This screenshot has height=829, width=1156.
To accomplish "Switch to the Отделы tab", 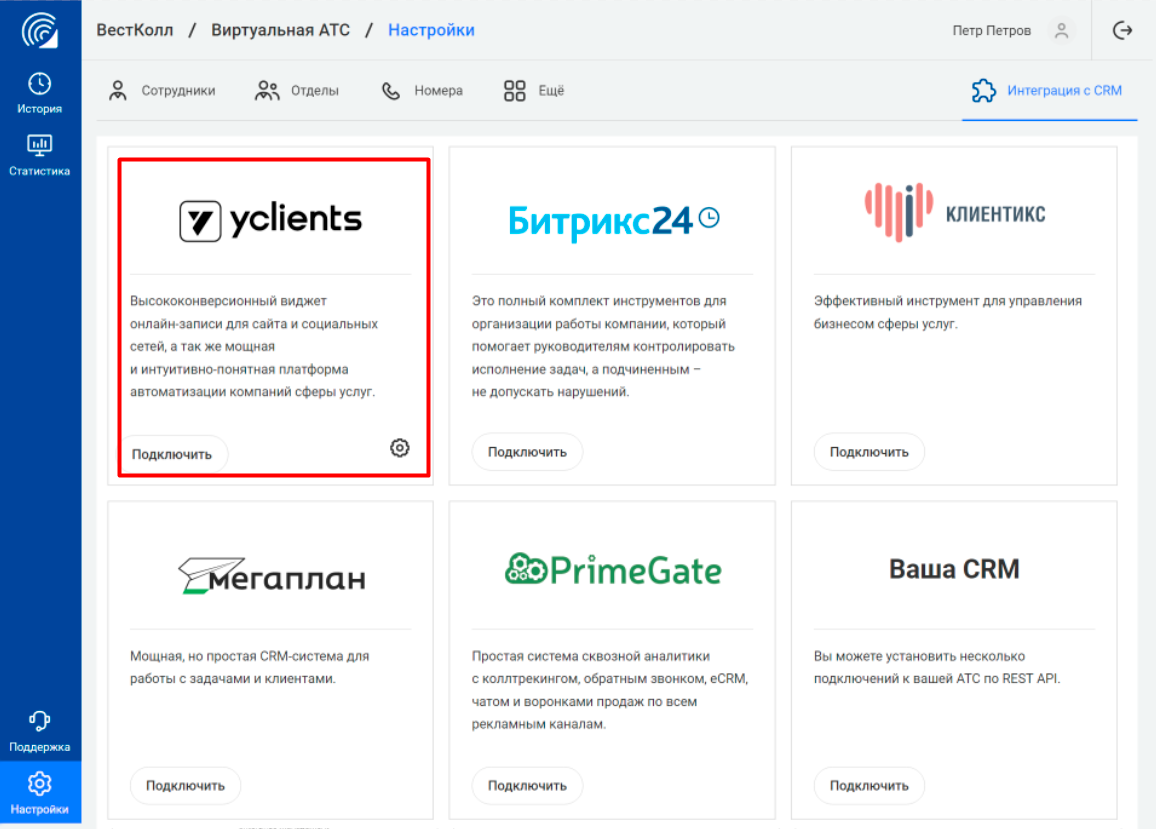I will pos(296,91).
